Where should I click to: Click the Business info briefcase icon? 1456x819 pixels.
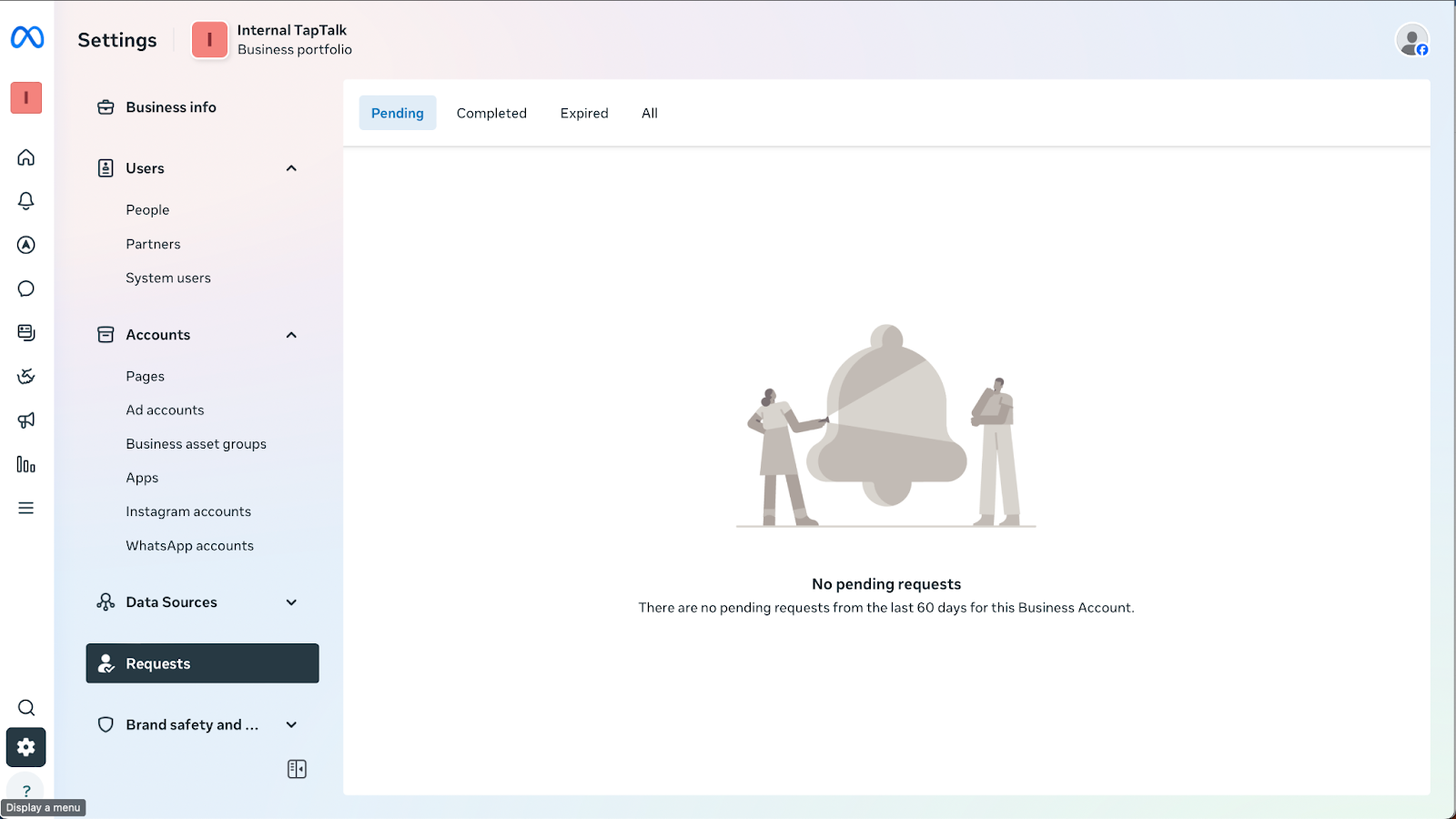click(x=106, y=107)
